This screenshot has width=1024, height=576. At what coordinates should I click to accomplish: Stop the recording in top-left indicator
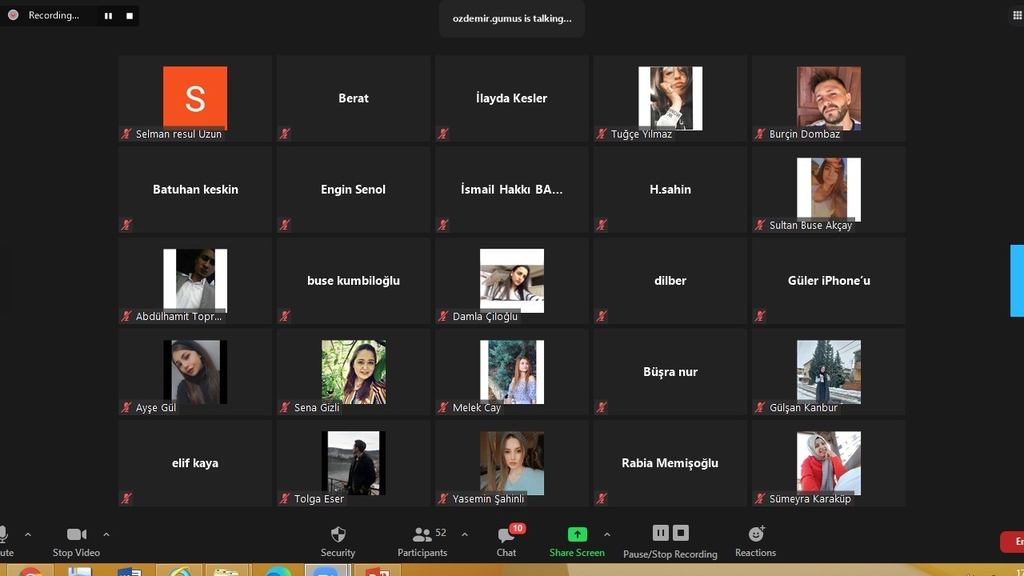(x=129, y=16)
